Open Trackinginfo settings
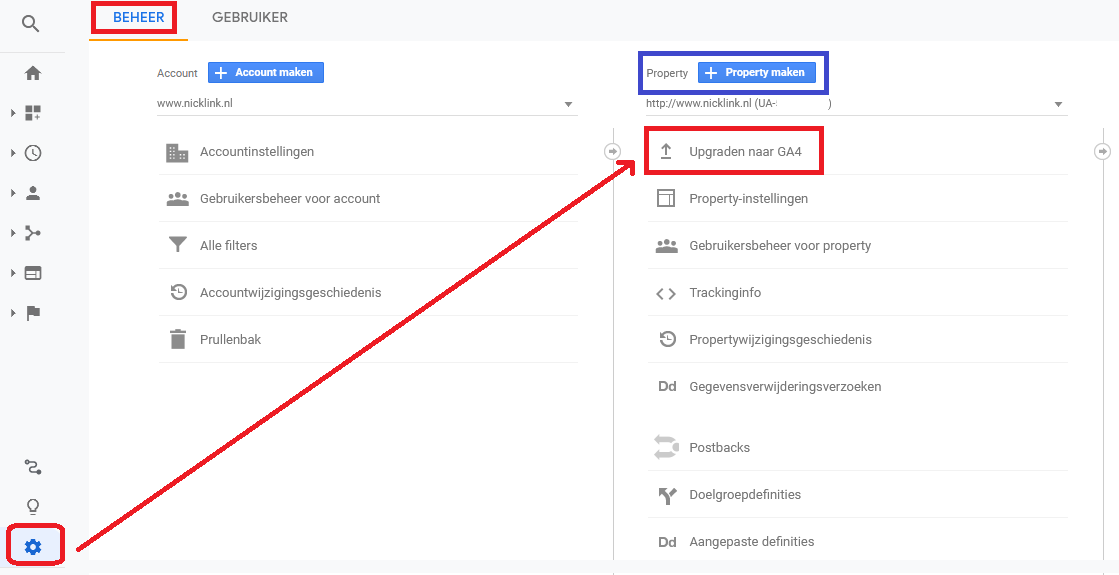The image size is (1119, 575). [725, 293]
